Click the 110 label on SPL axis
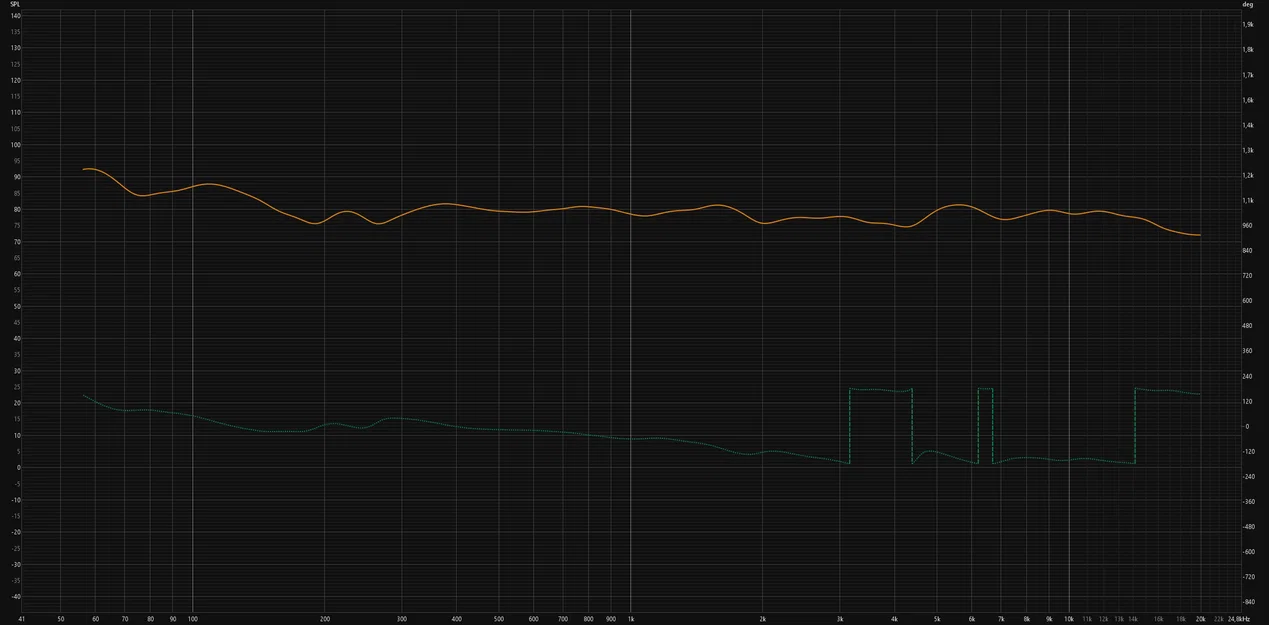This screenshot has width=1269, height=625. 15,112
